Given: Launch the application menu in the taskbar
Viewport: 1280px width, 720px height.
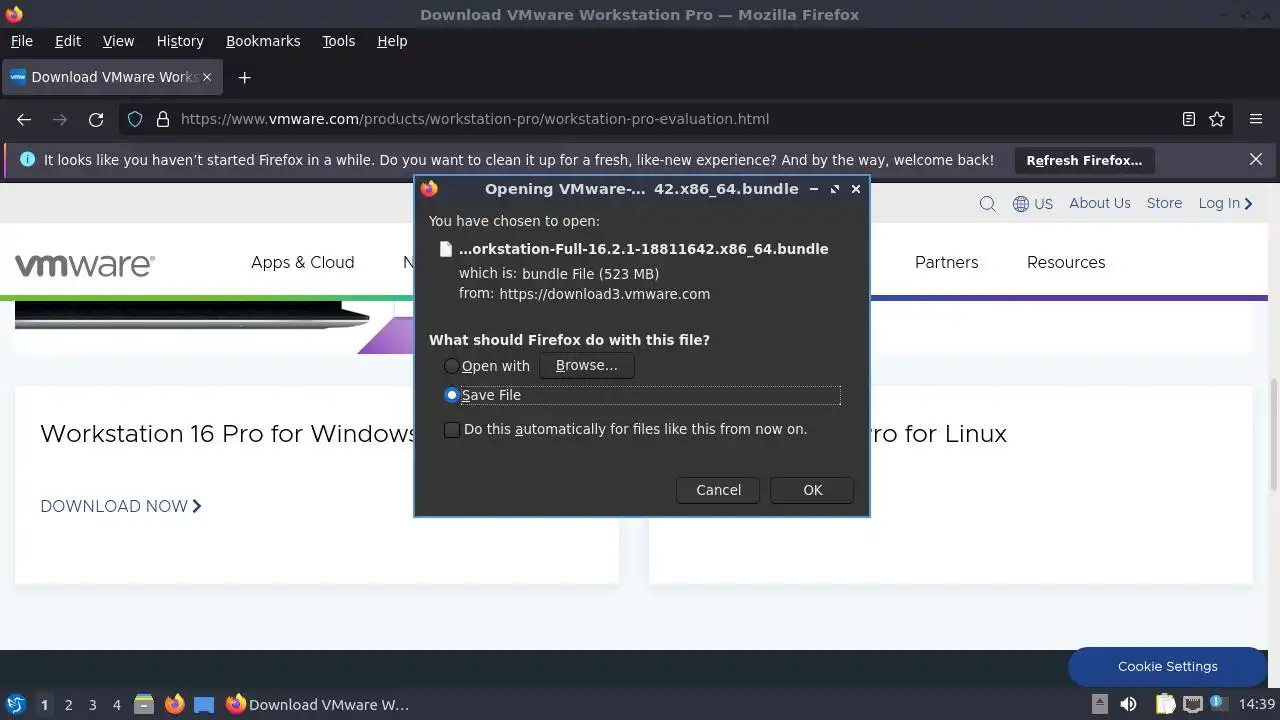Looking at the screenshot, I should click(16, 705).
